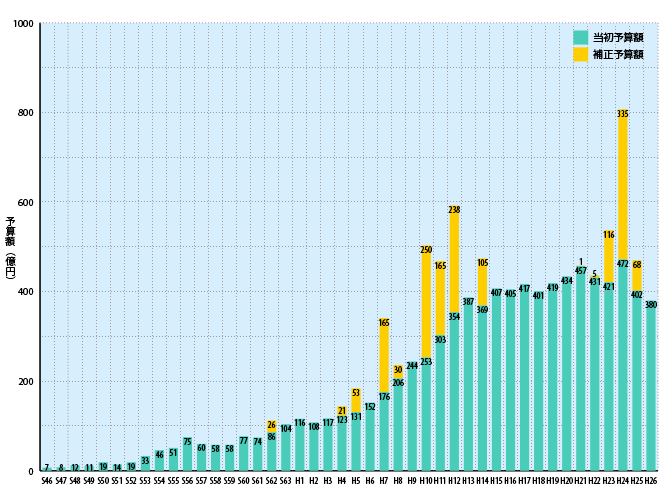
Task: Click the 407 value on the H15 bar
Action: pos(496,293)
